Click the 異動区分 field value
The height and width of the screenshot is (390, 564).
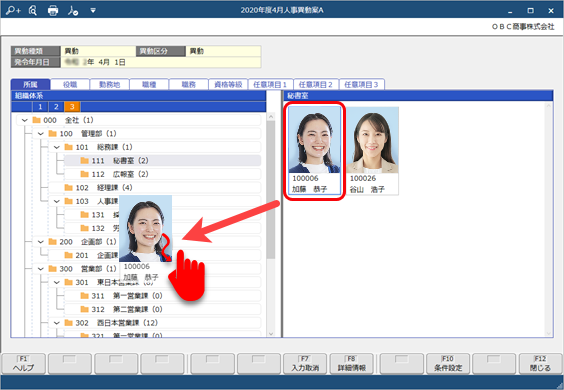(223, 51)
